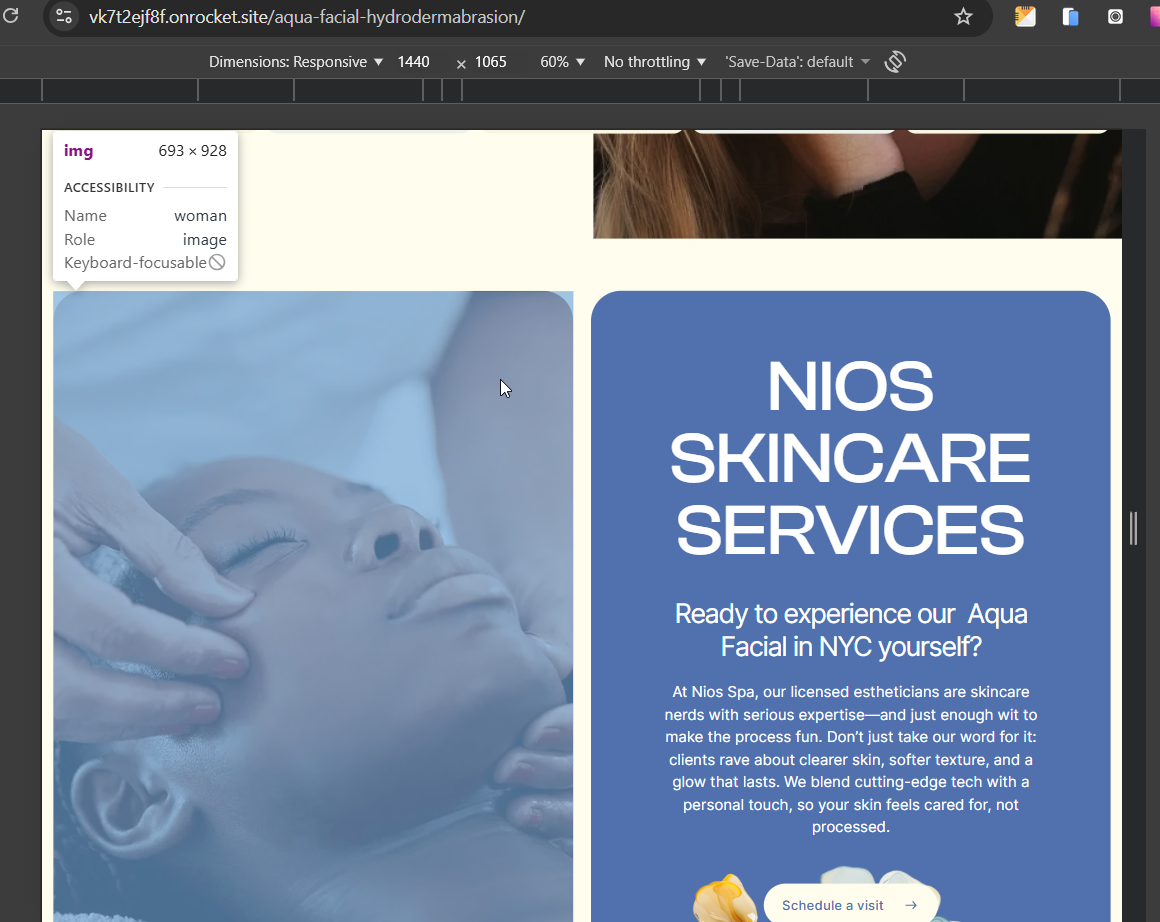
Task: Click the 'Ready to experience our Aqua Facial' subheading
Action: pos(851,630)
